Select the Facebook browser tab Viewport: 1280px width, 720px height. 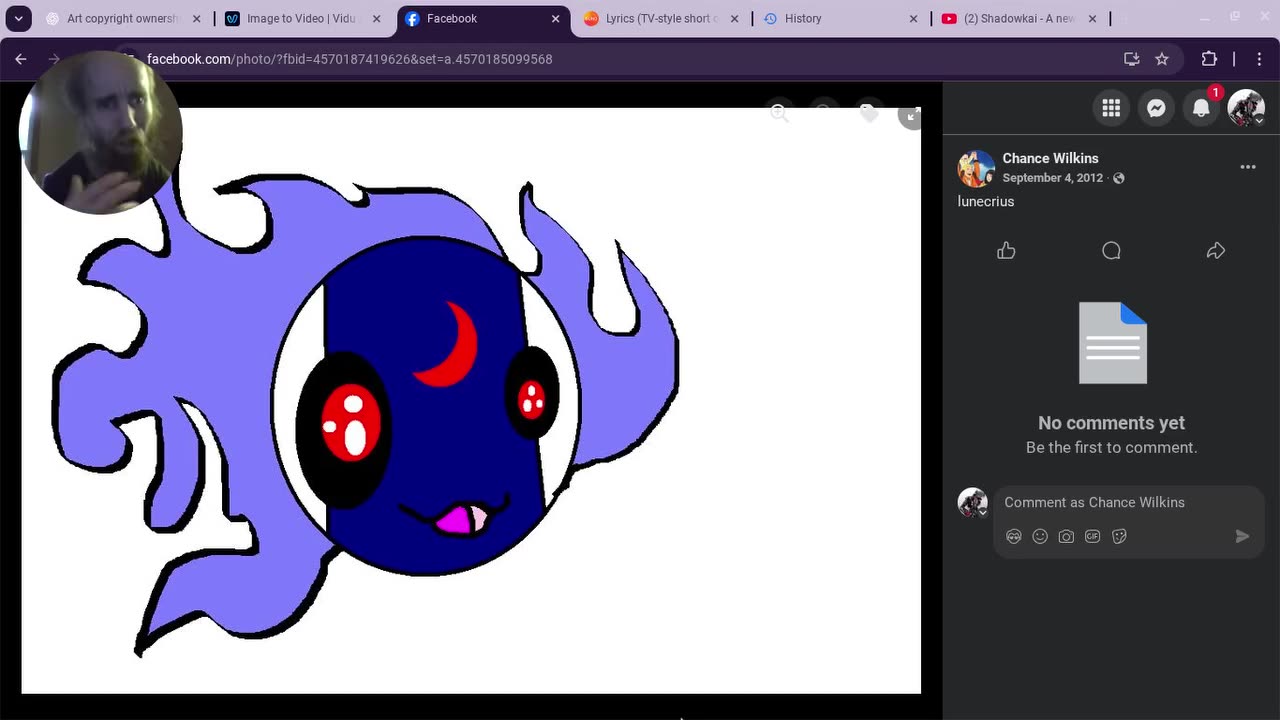click(x=483, y=18)
